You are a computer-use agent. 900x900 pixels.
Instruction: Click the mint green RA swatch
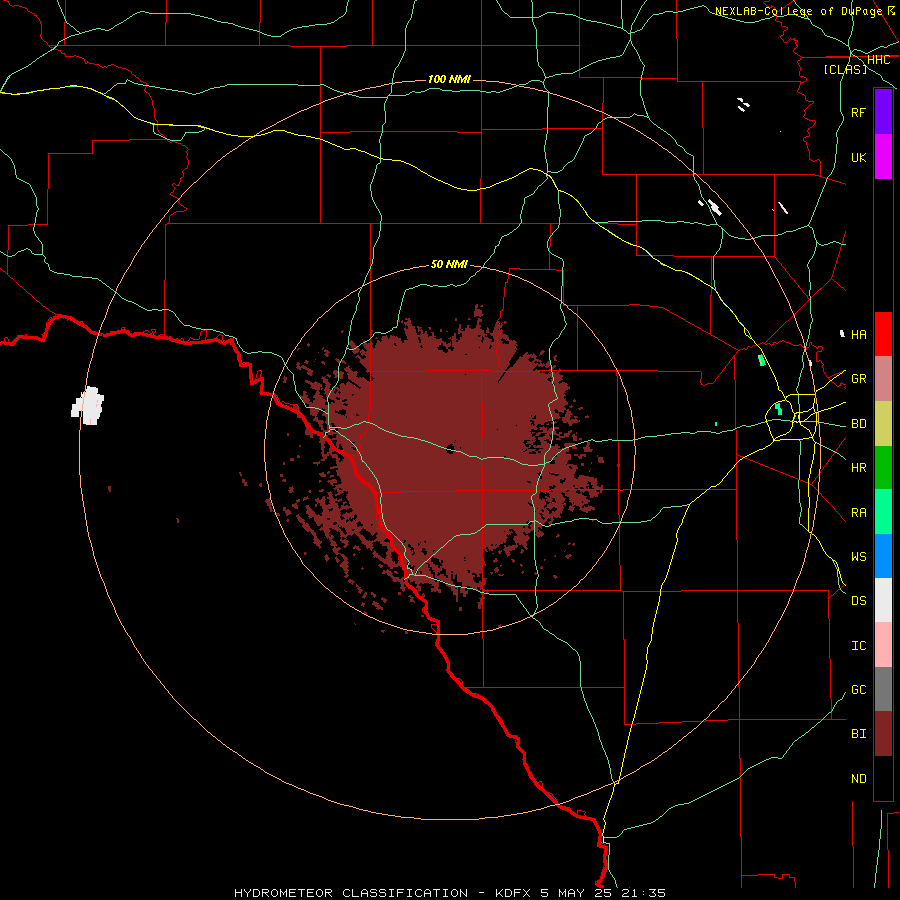pyautogui.click(x=883, y=512)
